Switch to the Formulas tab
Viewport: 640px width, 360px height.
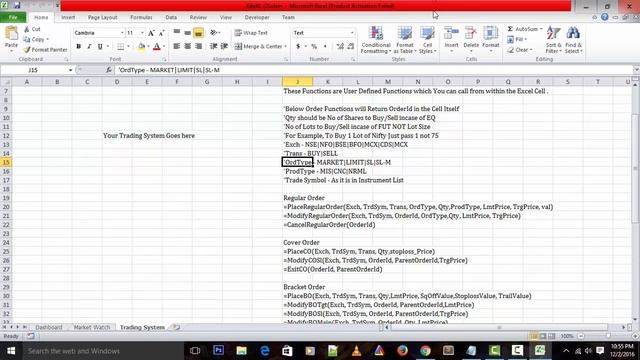[141, 18]
